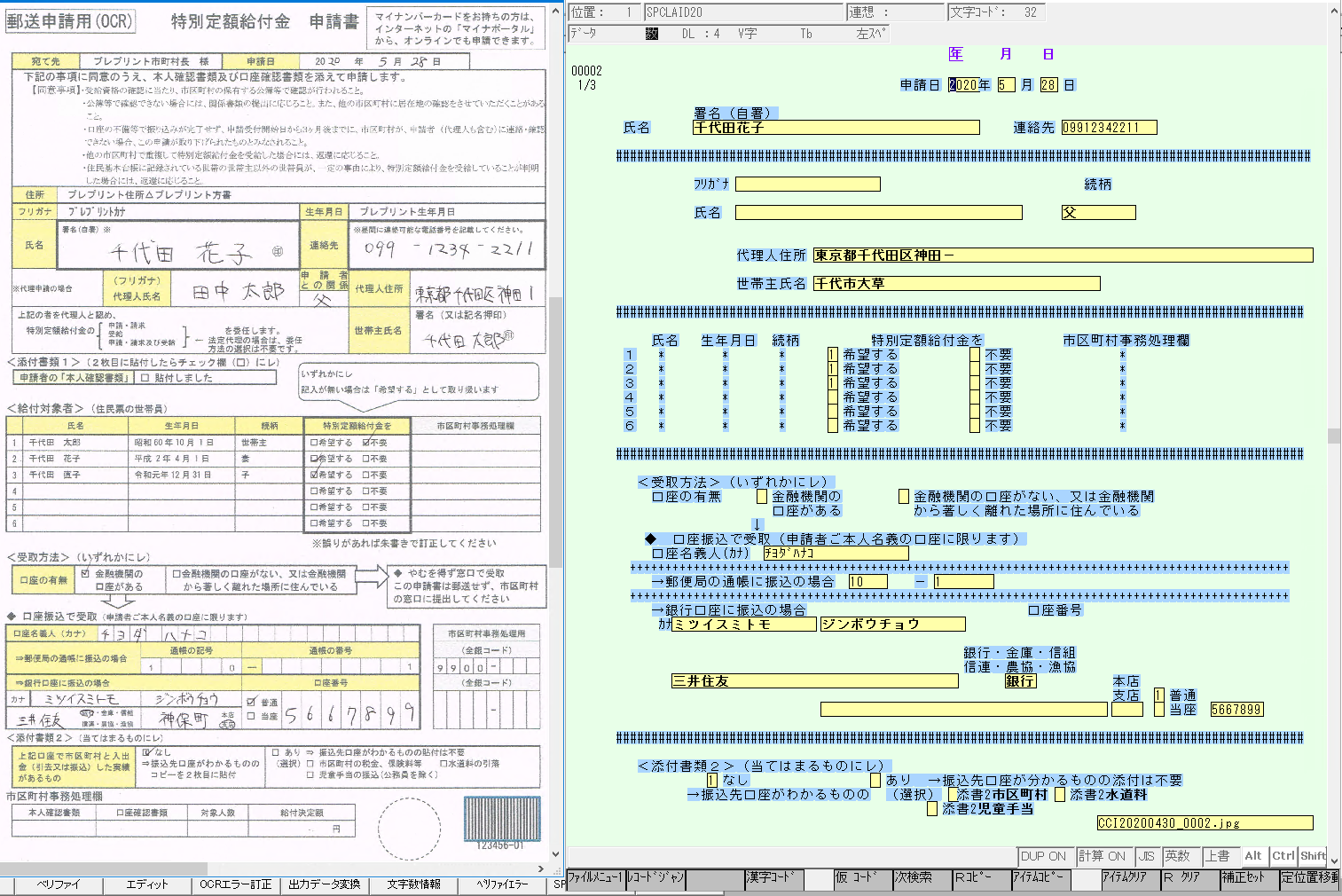The height and width of the screenshot is (896, 1342).
Task: Open ファイルメニュー1 in the function bar
Action: point(594,877)
